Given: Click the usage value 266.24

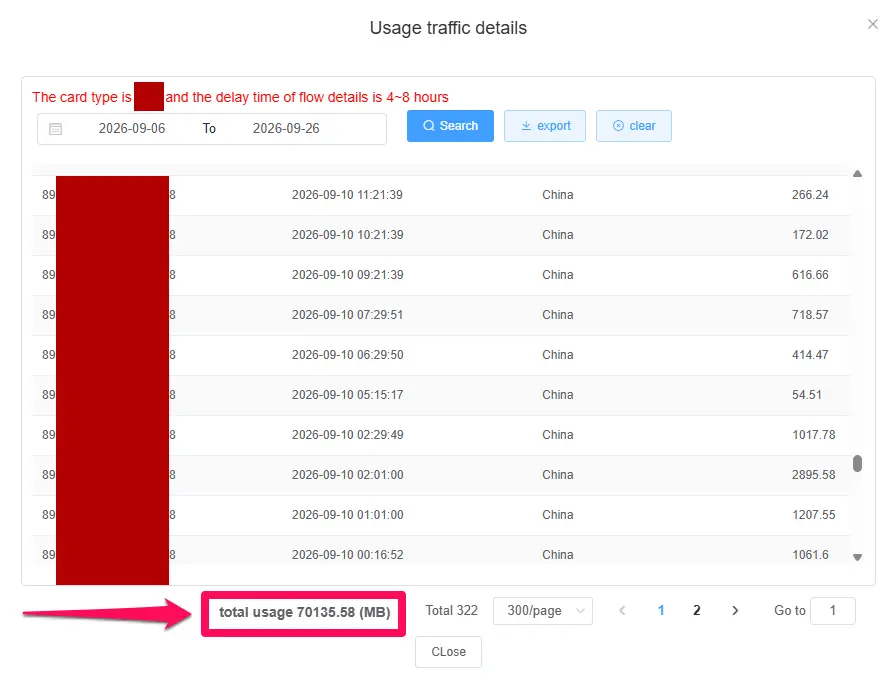Looking at the screenshot, I should [810, 195].
